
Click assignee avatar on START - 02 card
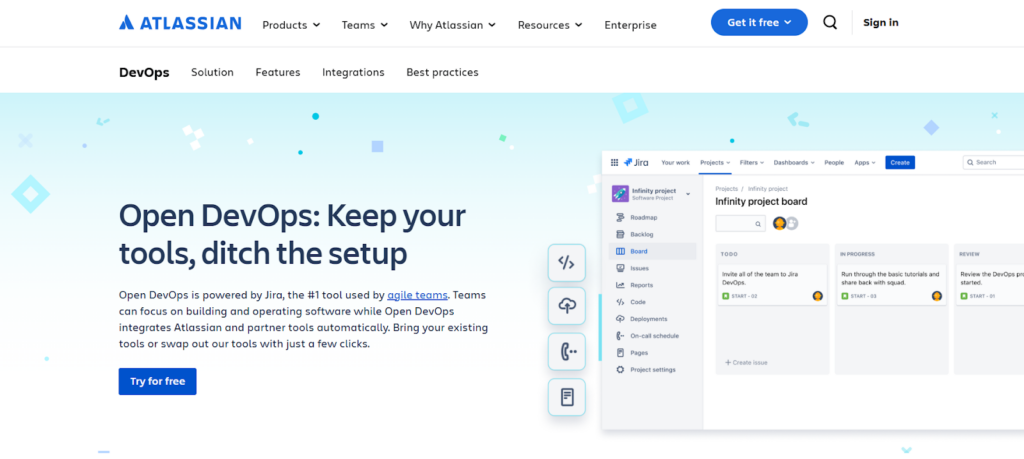[818, 296]
